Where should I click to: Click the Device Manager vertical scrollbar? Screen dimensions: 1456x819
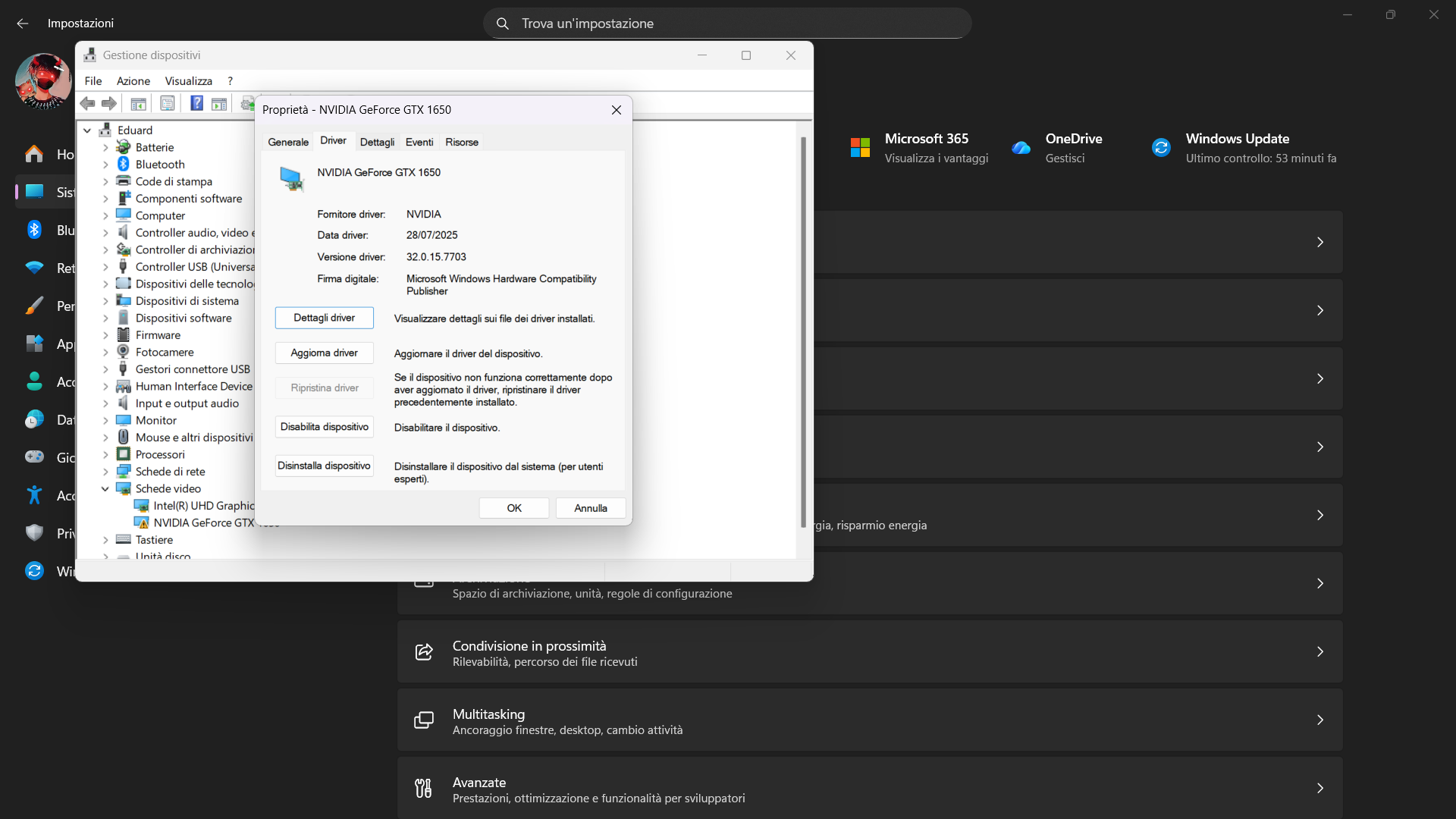804,332
